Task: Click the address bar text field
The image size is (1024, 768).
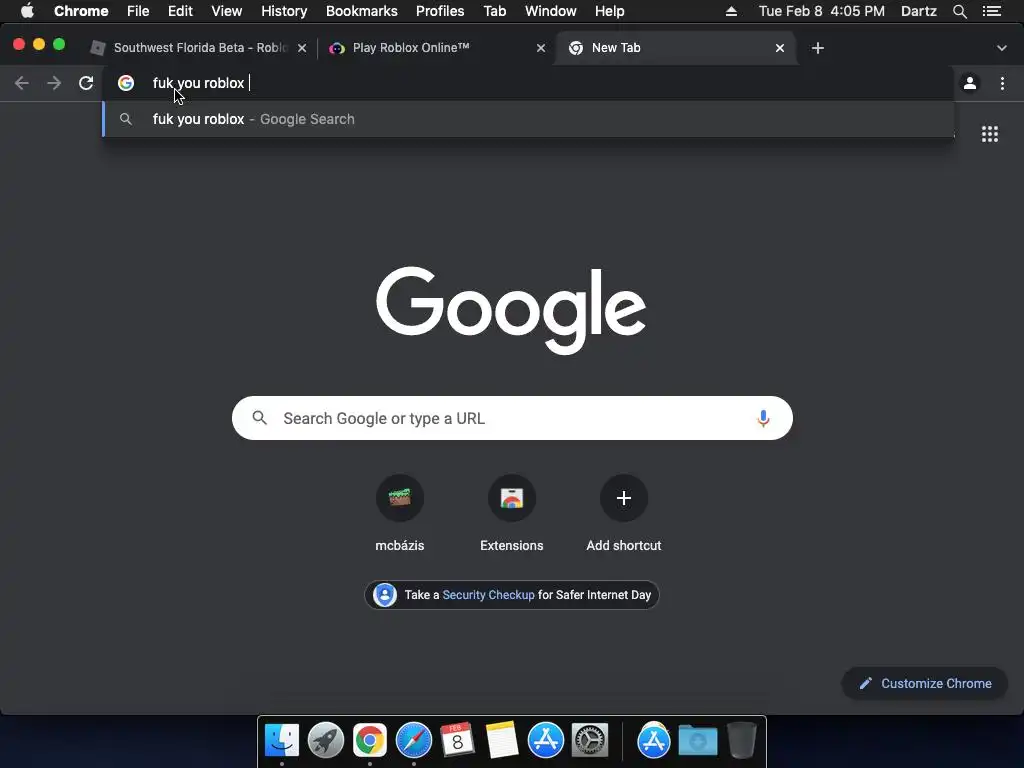Action: [528, 83]
